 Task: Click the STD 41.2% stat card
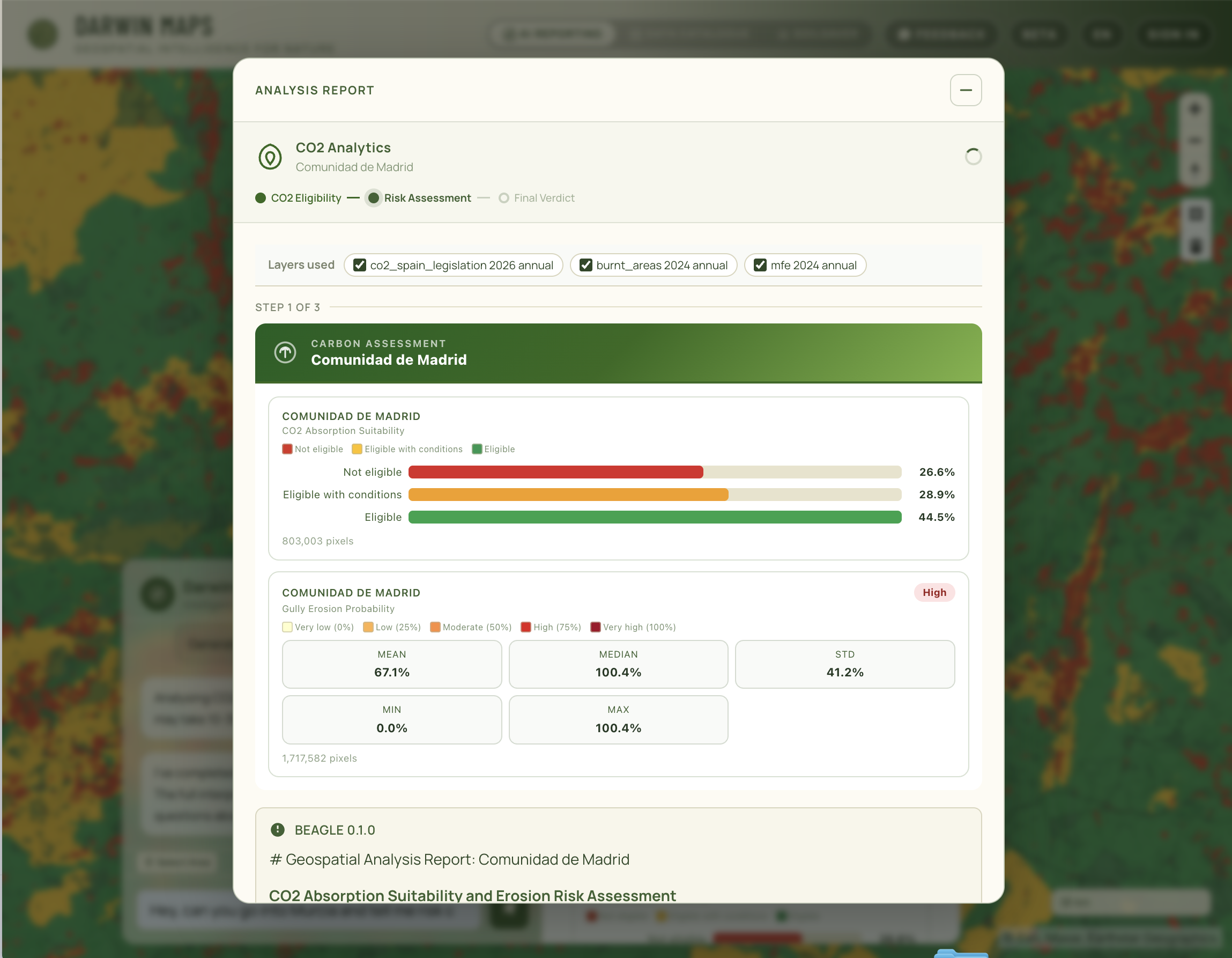click(x=845, y=665)
